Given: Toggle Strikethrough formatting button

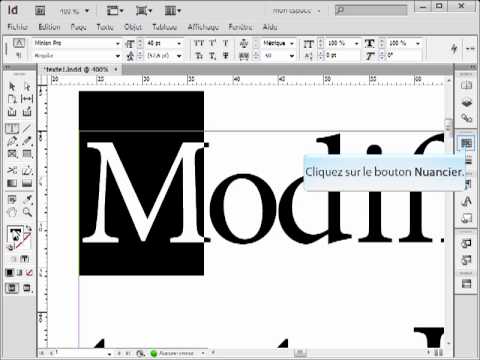Looking at the screenshot, I should pyautogui.click(x=226, y=56).
